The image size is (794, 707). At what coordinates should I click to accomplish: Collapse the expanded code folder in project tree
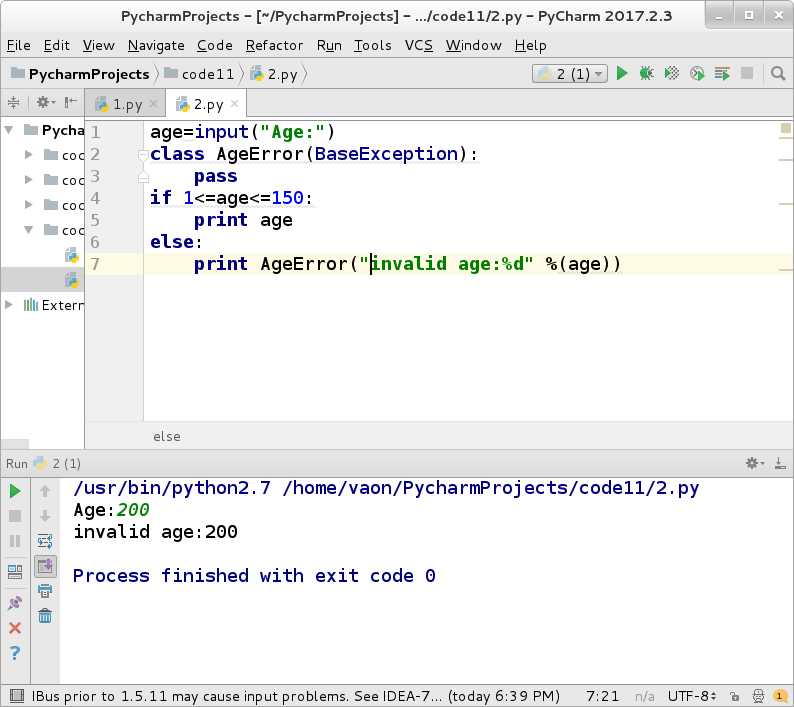pos(28,230)
